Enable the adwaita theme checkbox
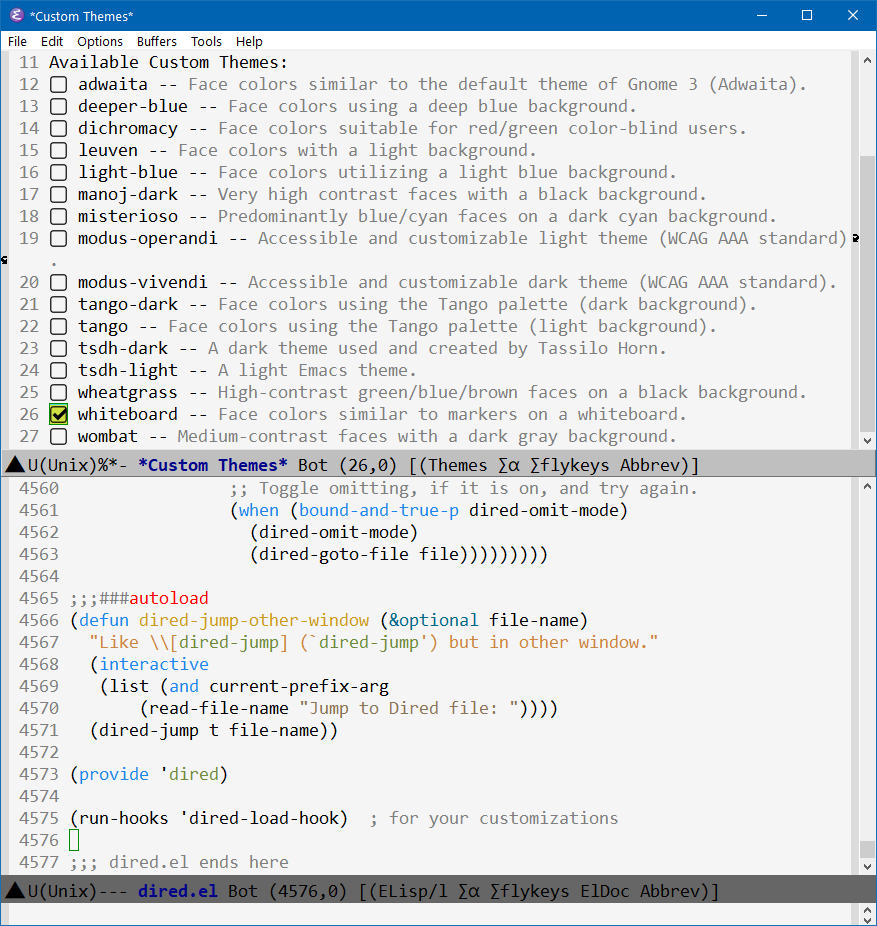The image size is (877, 926). 58,84
